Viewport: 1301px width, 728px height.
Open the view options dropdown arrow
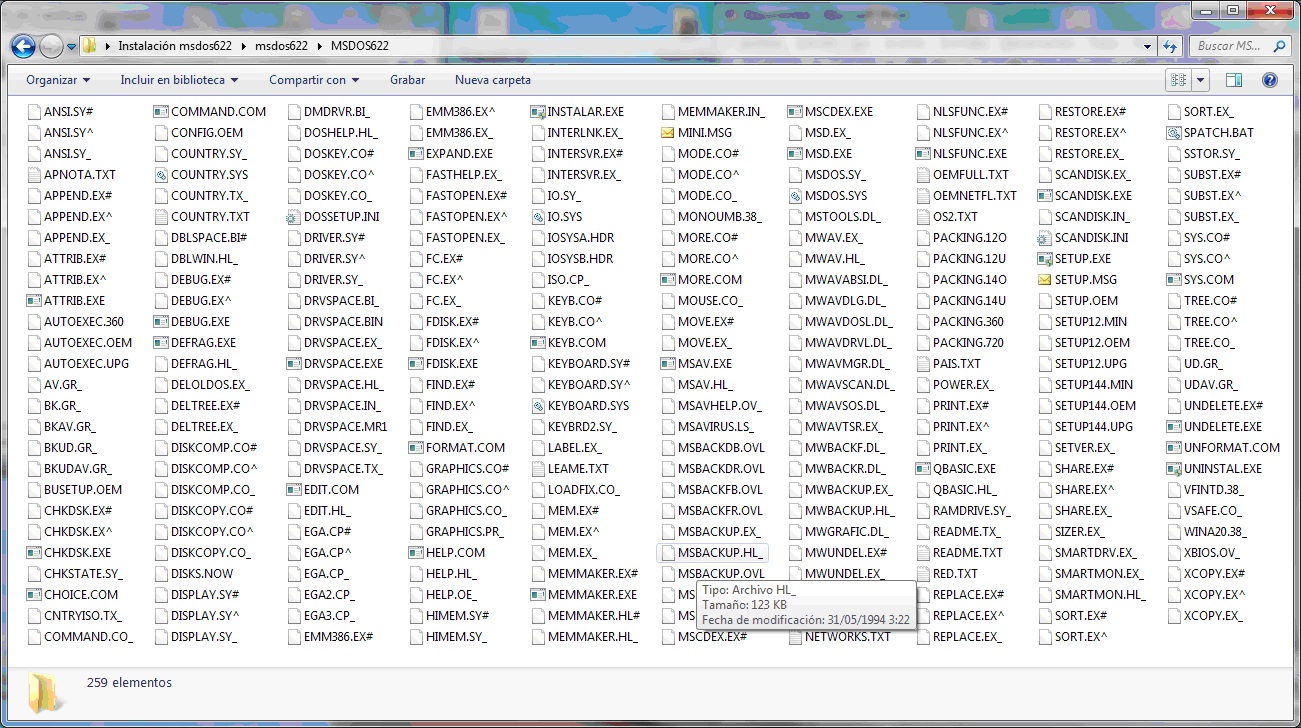tap(1200, 80)
